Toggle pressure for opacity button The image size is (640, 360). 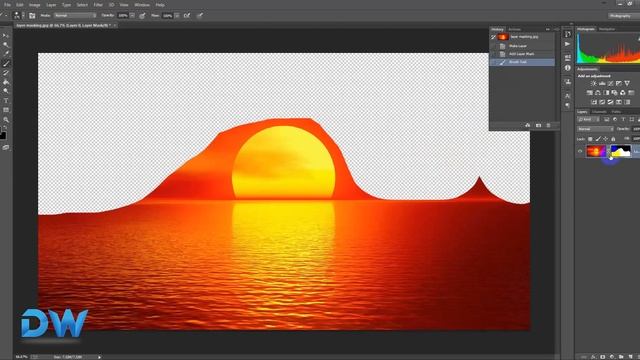(x=142, y=16)
